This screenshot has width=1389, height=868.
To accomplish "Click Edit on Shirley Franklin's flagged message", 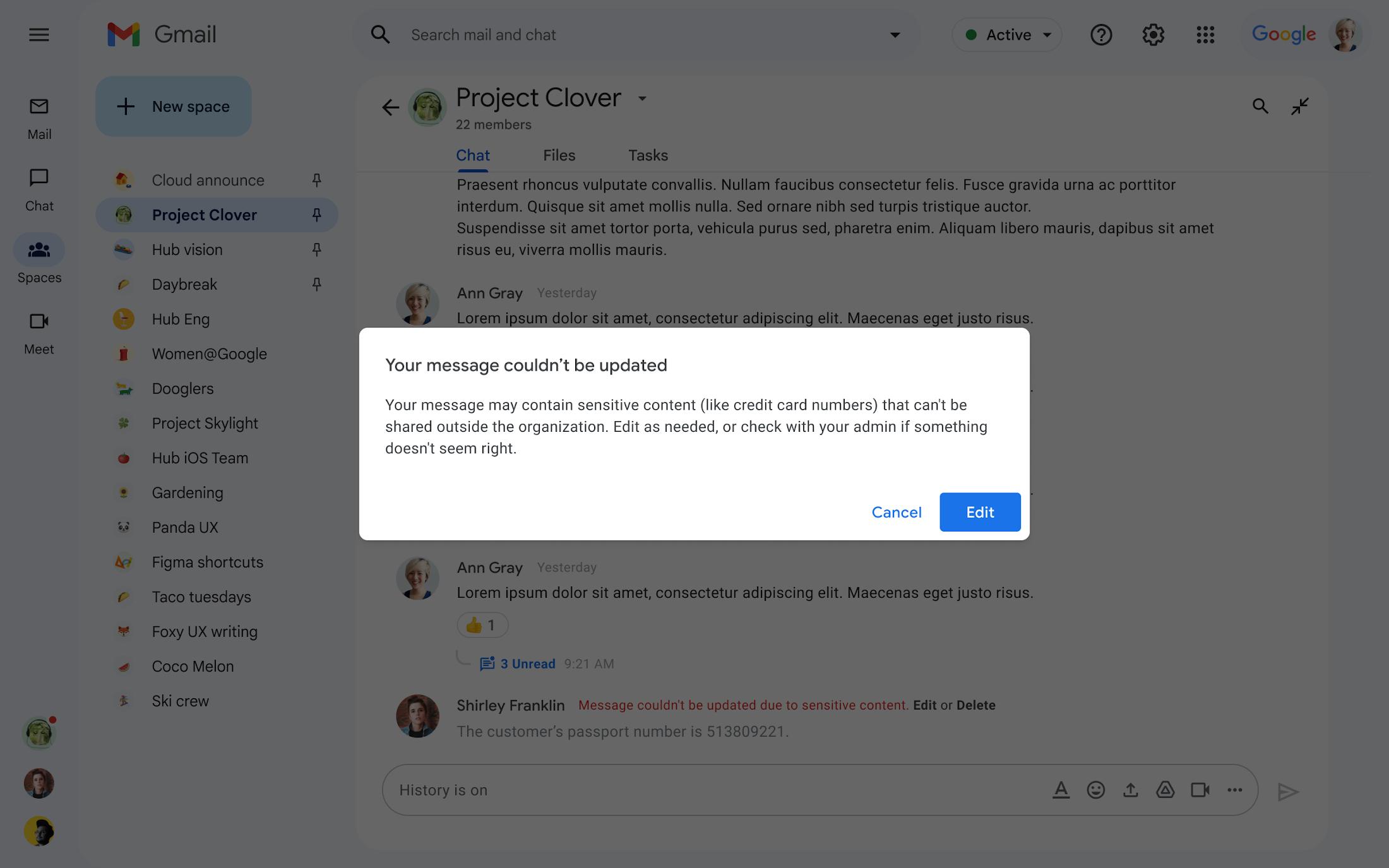I will tap(923, 705).
